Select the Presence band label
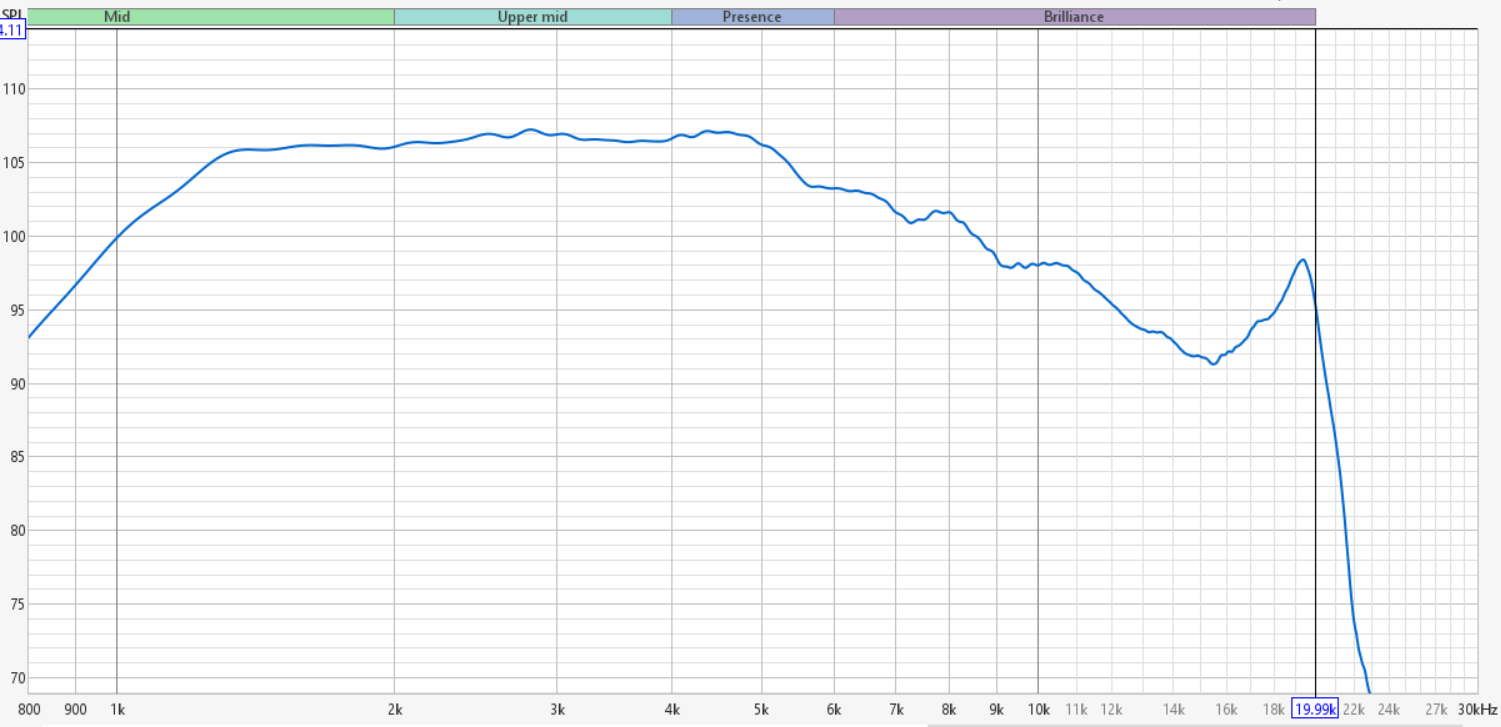 pos(752,17)
